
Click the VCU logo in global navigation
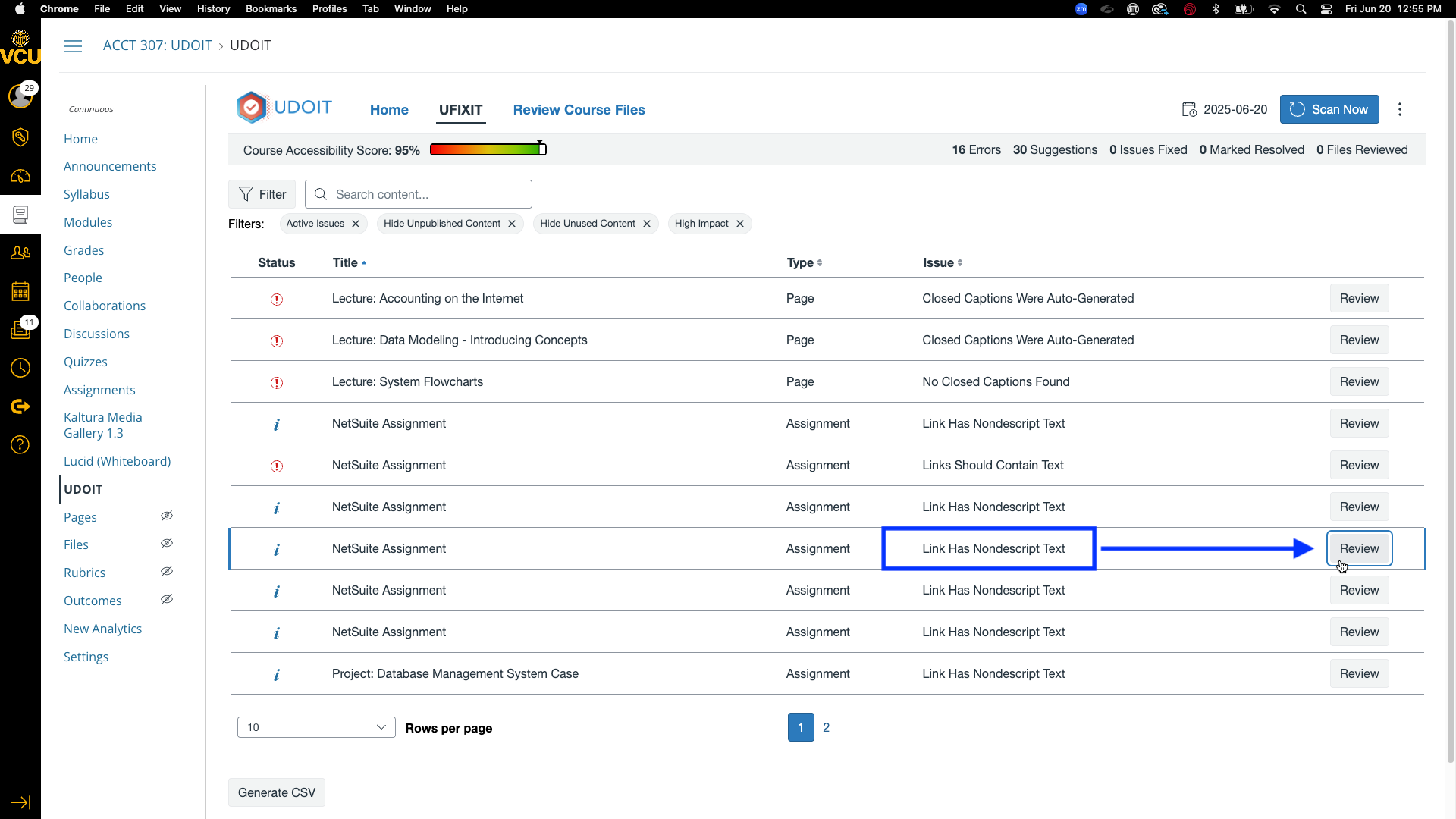tap(20, 47)
